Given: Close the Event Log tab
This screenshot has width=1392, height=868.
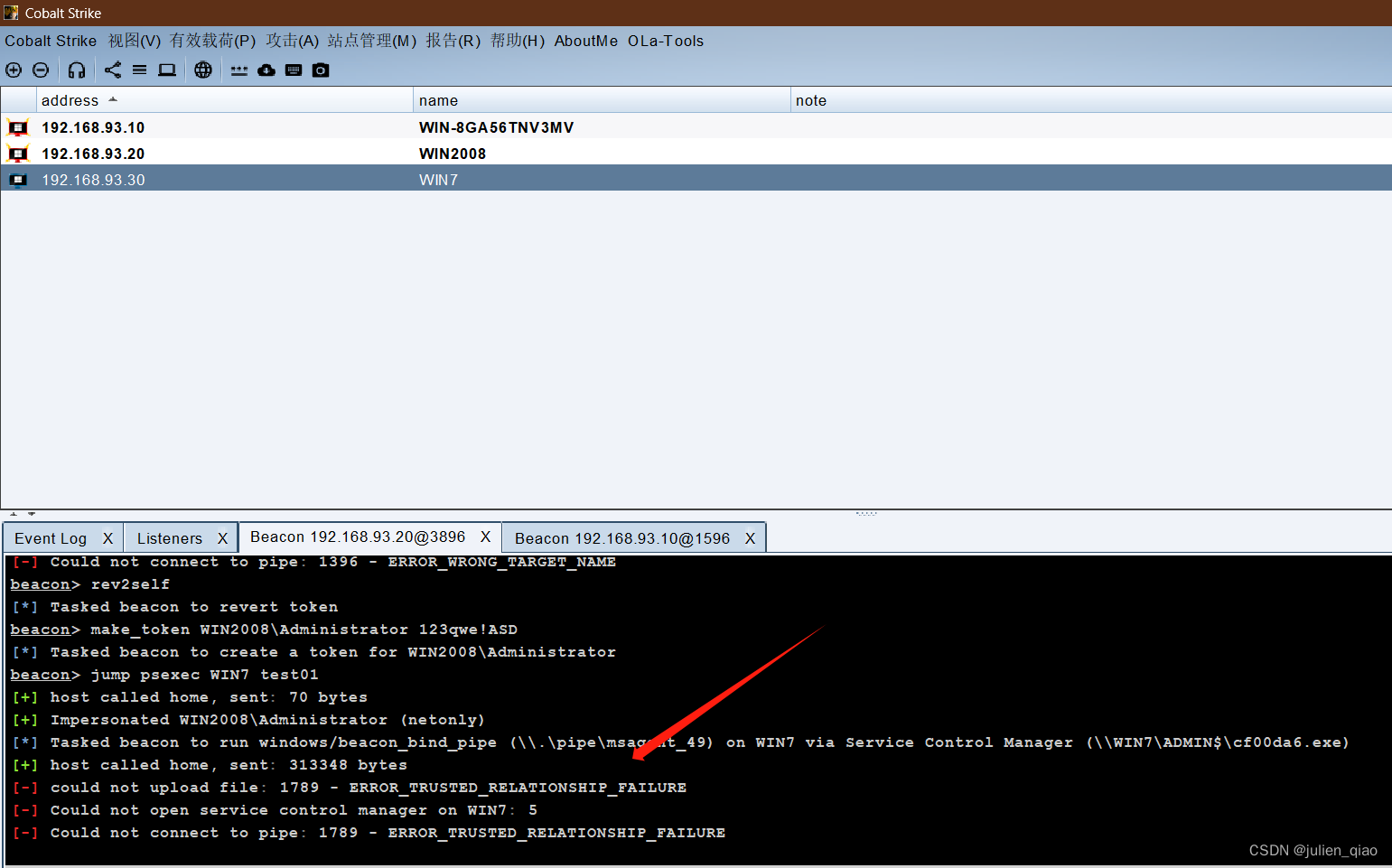Looking at the screenshot, I should pyautogui.click(x=107, y=538).
